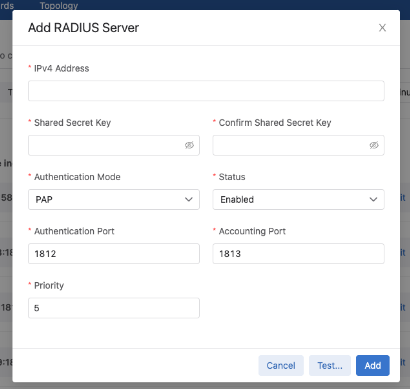Select the Priority field showing 5
410x389 pixels.
pyautogui.click(x=114, y=308)
